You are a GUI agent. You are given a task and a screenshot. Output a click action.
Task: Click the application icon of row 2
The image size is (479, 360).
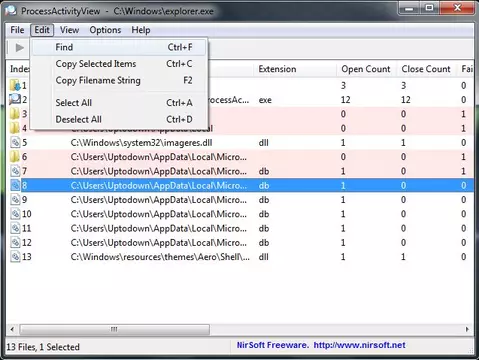15,99
